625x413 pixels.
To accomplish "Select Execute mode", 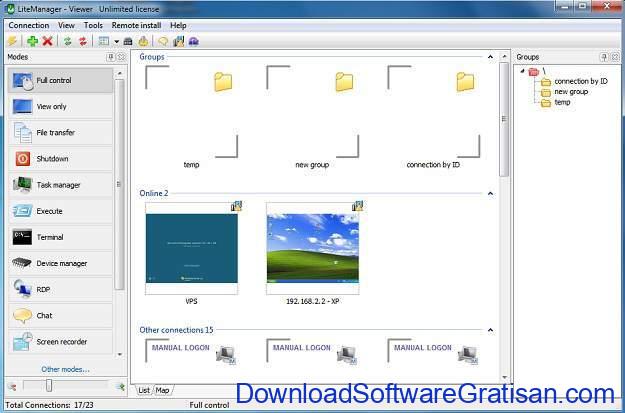I will point(61,211).
